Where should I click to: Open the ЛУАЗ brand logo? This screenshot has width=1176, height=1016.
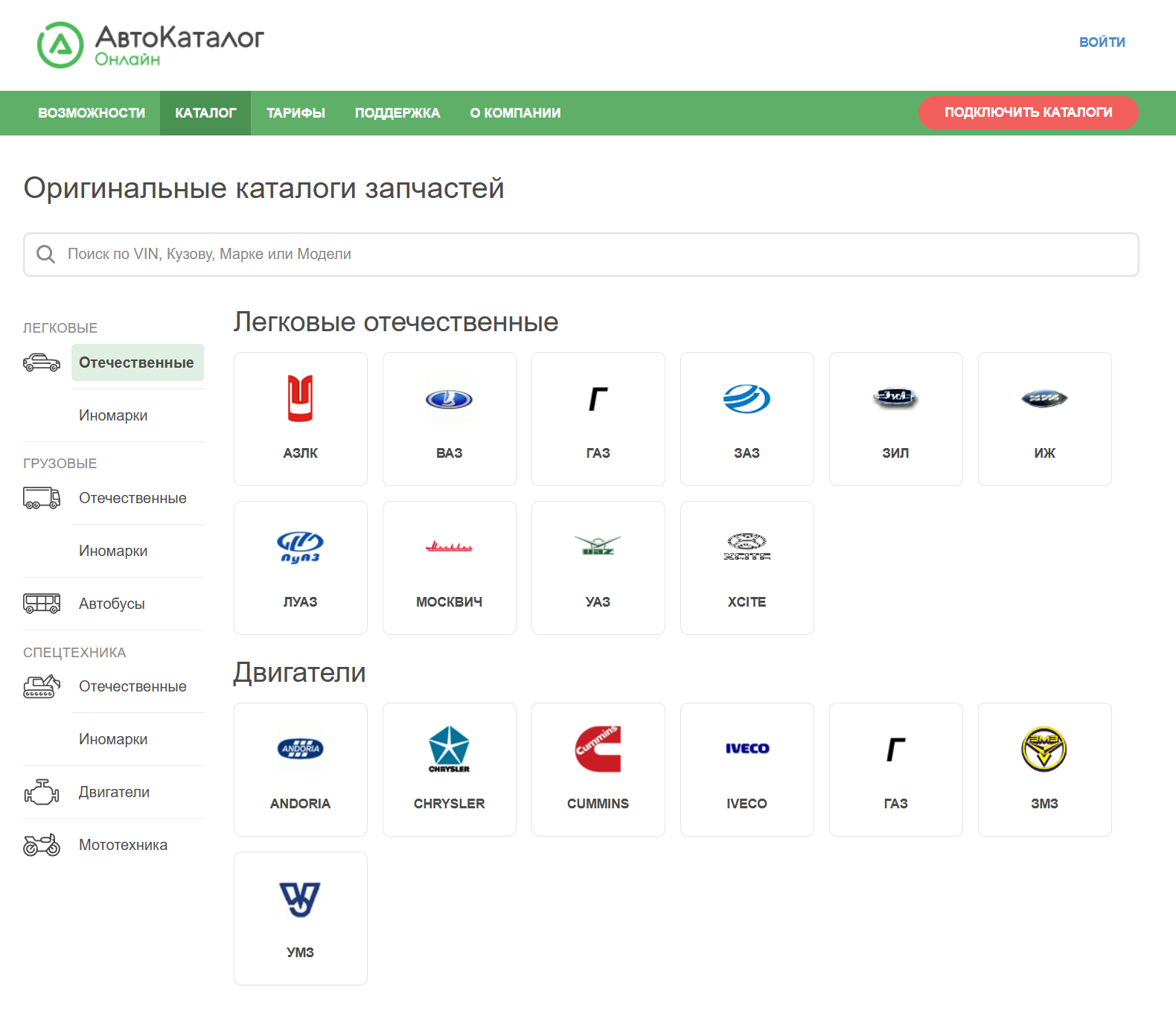[301, 547]
